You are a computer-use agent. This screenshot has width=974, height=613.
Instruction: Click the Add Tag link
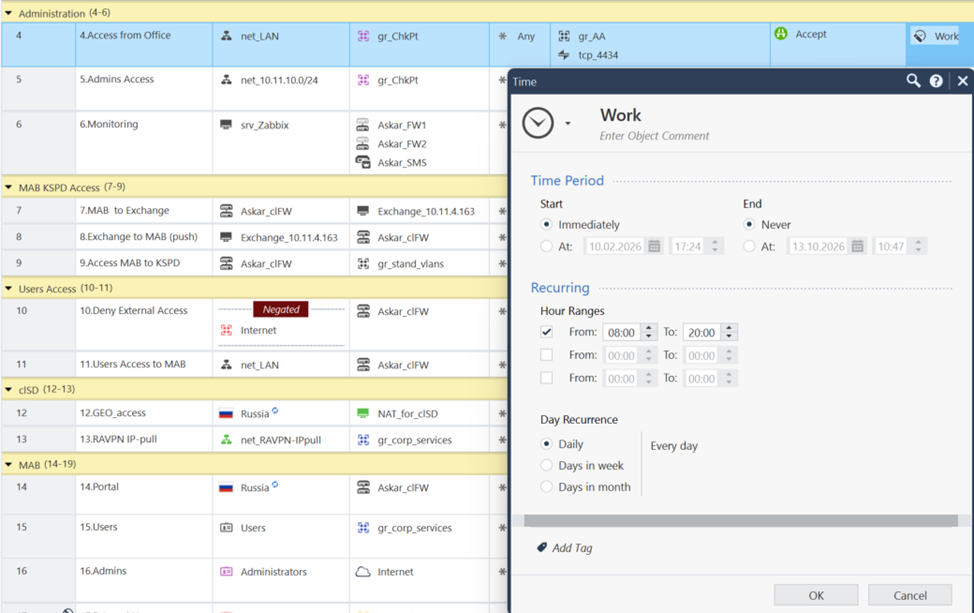click(572, 548)
